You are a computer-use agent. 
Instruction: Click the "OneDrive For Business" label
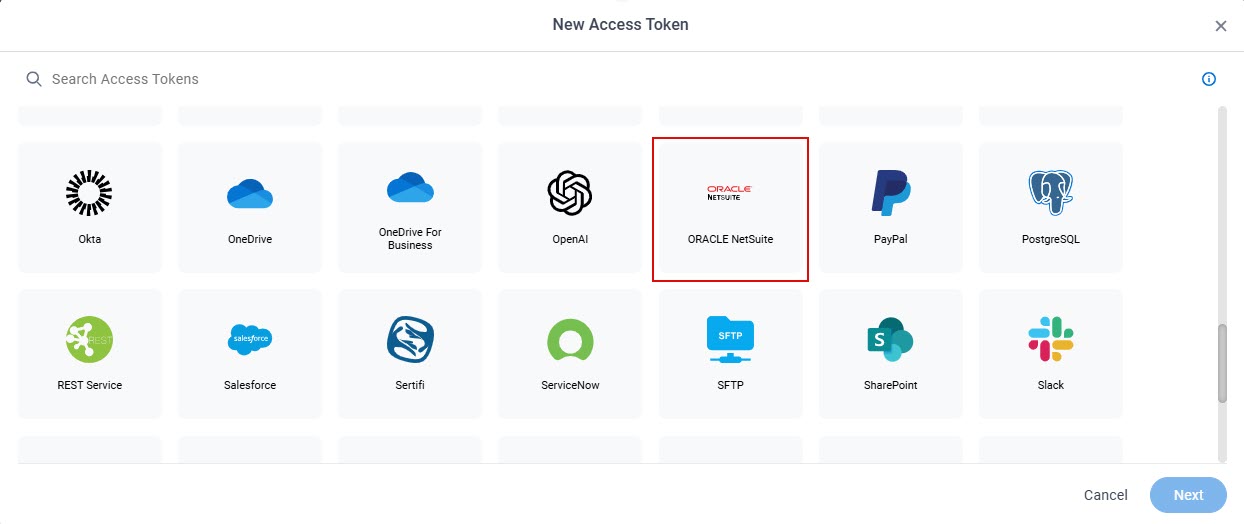point(410,239)
